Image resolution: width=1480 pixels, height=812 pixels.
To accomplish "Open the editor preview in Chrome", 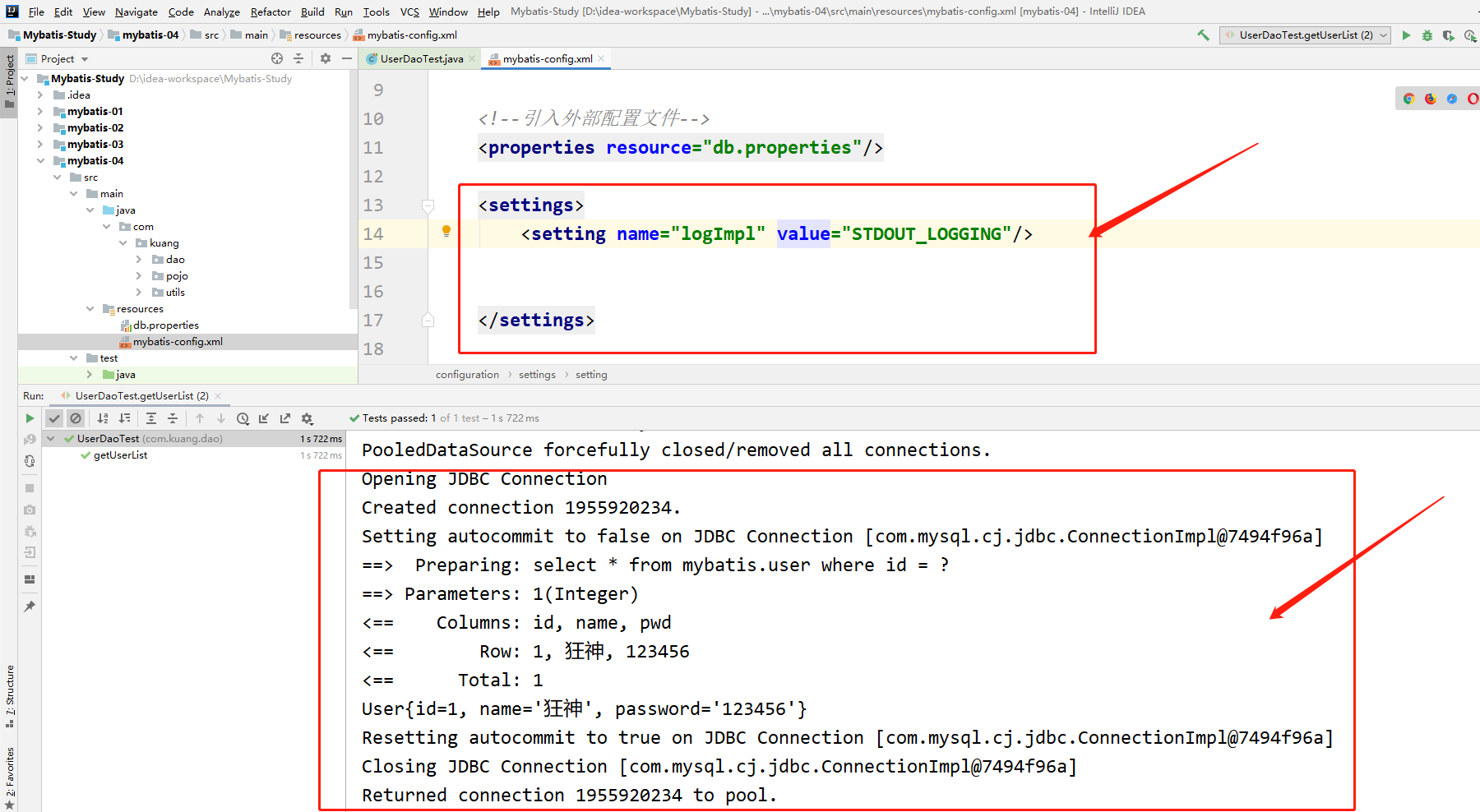I will (1408, 99).
